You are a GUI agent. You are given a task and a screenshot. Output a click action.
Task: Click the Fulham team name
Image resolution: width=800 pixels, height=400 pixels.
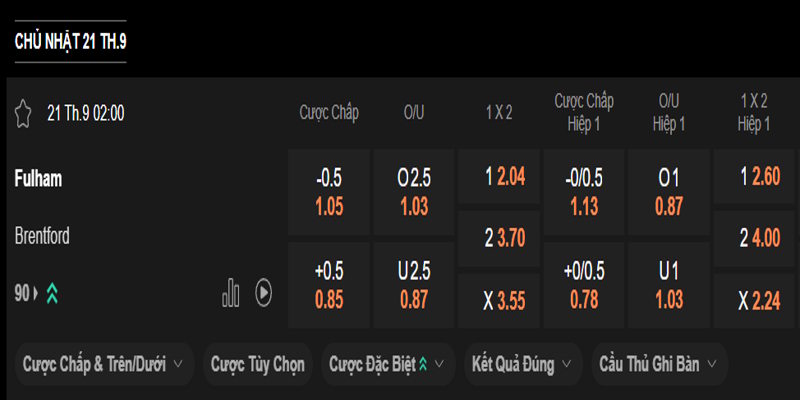click(x=39, y=179)
